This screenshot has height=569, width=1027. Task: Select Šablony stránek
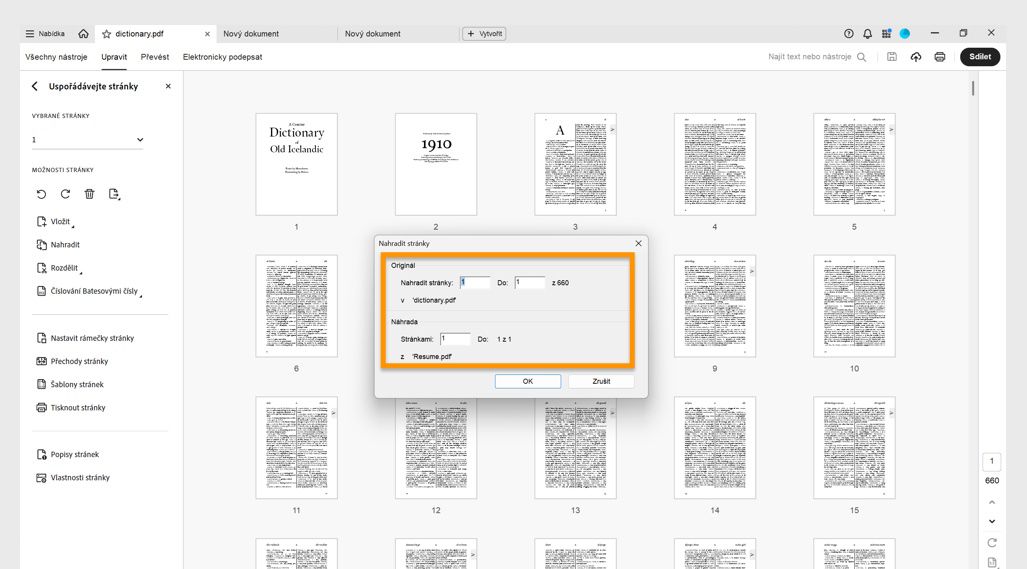(70, 384)
